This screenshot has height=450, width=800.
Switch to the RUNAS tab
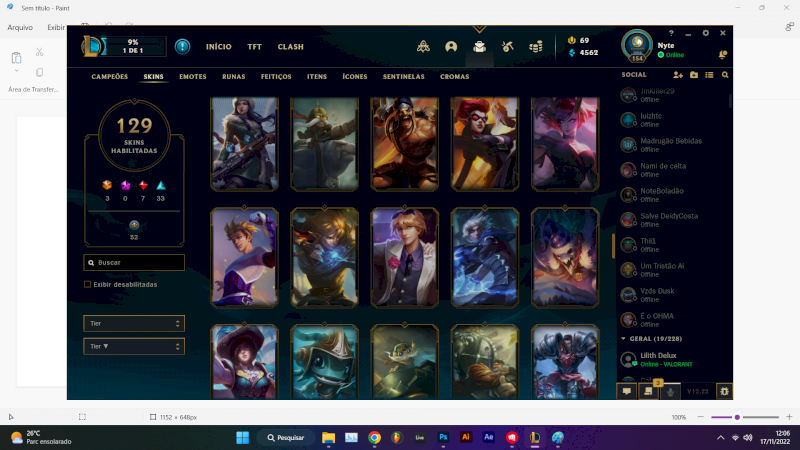[x=234, y=77]
